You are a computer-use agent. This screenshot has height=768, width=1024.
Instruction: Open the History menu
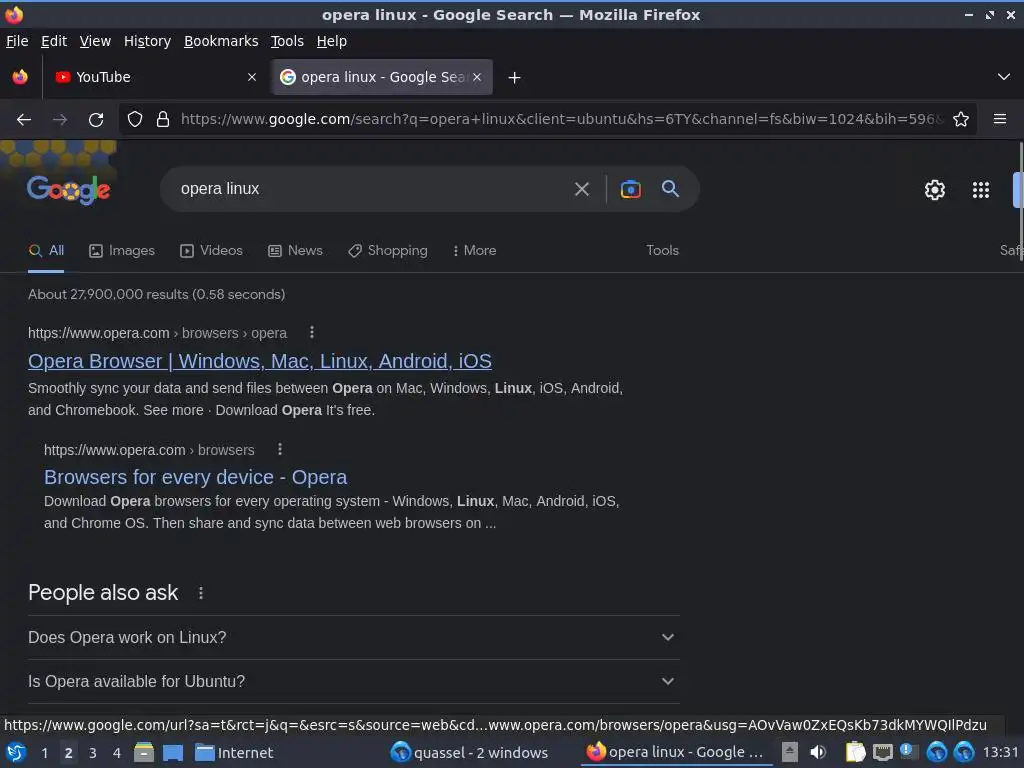[x=147, y=41]
